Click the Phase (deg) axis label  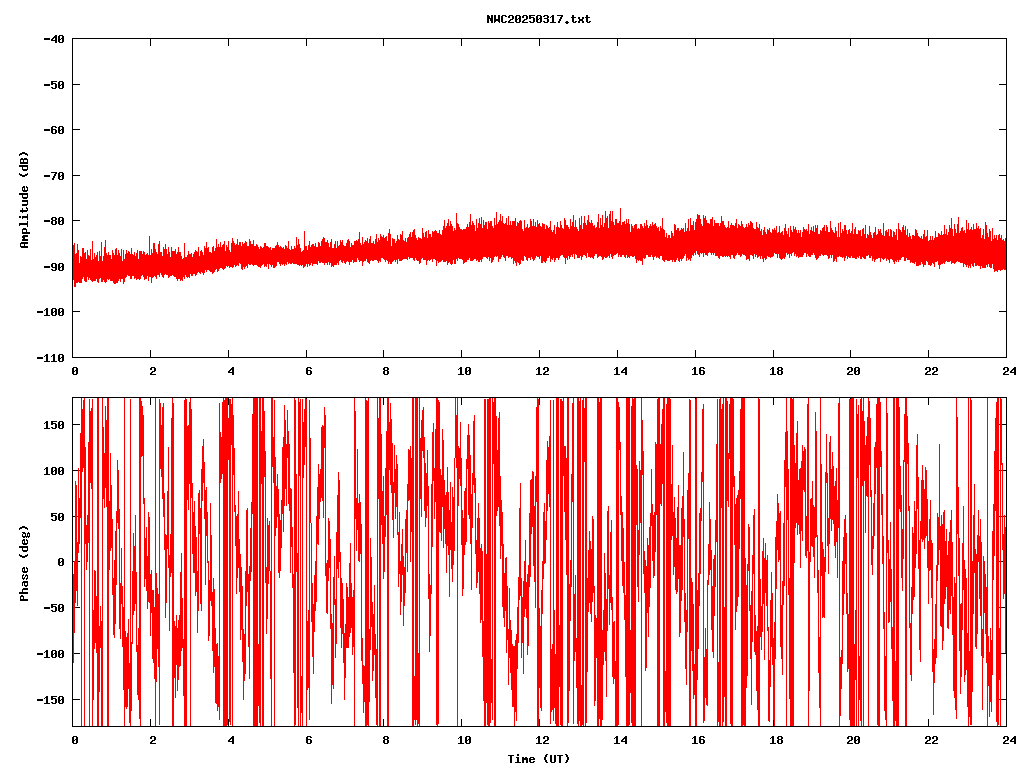pyautogui.click(x=24, y=563)
